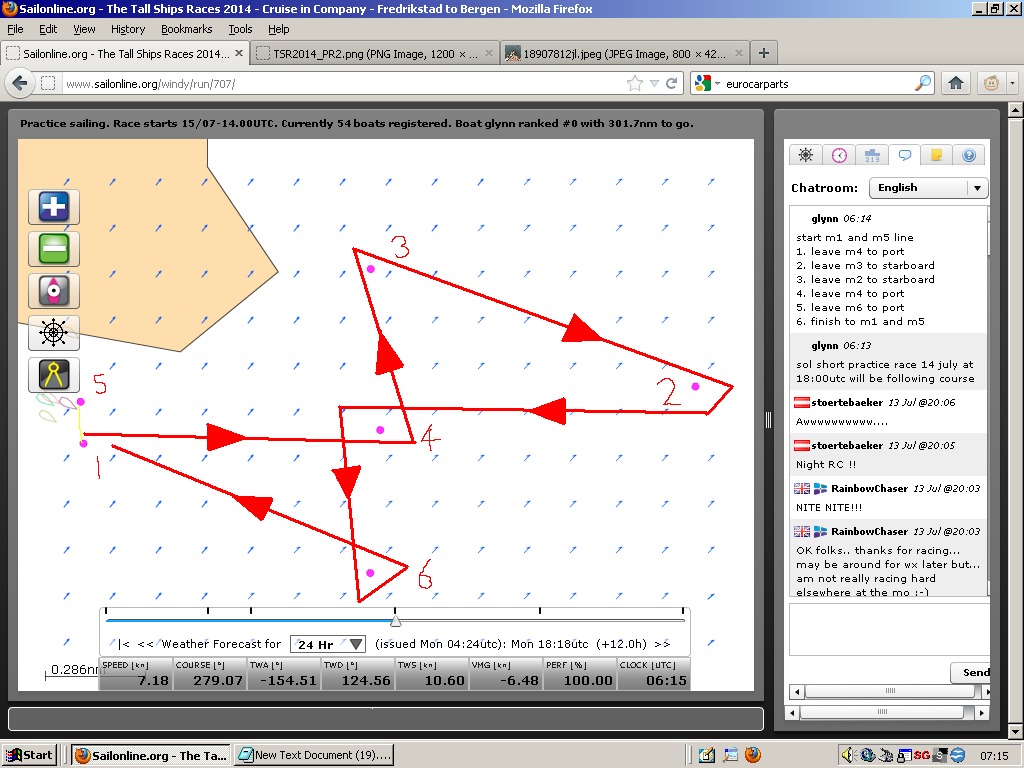Close the Sailonline.org browser tab
Screen dimensions: 1024x768
(x=239, y=53)
